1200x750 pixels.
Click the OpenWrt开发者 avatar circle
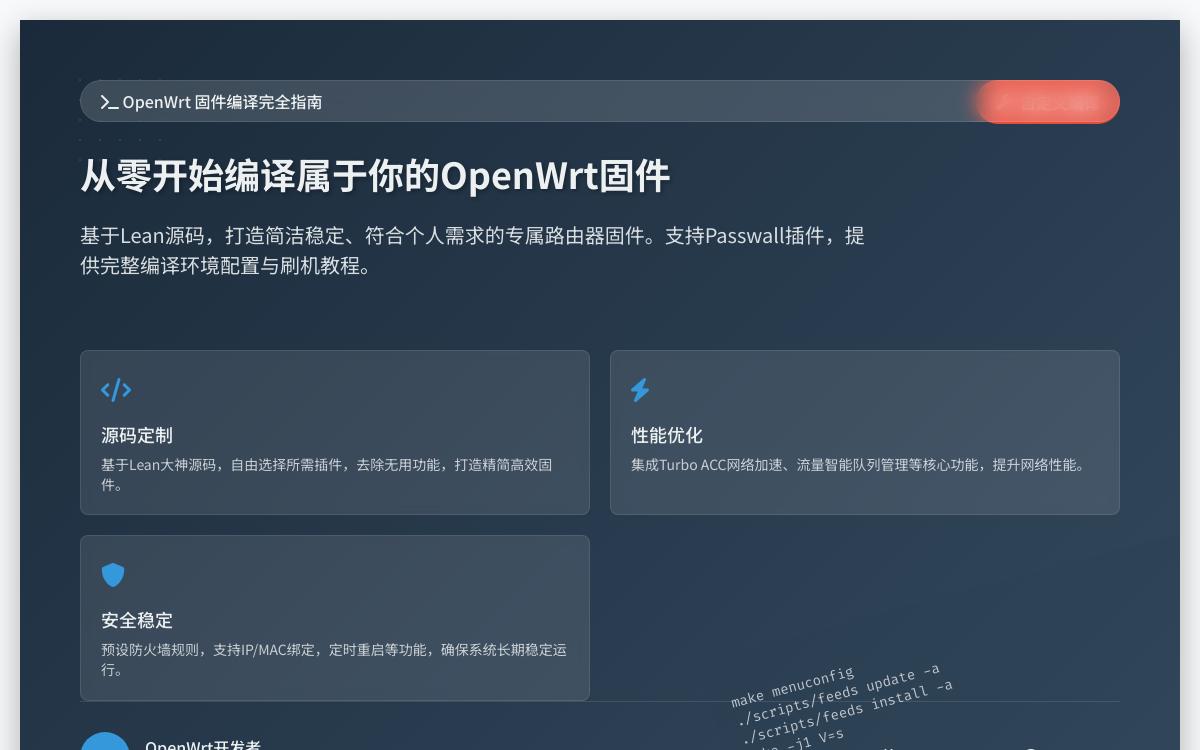(106, 744)
